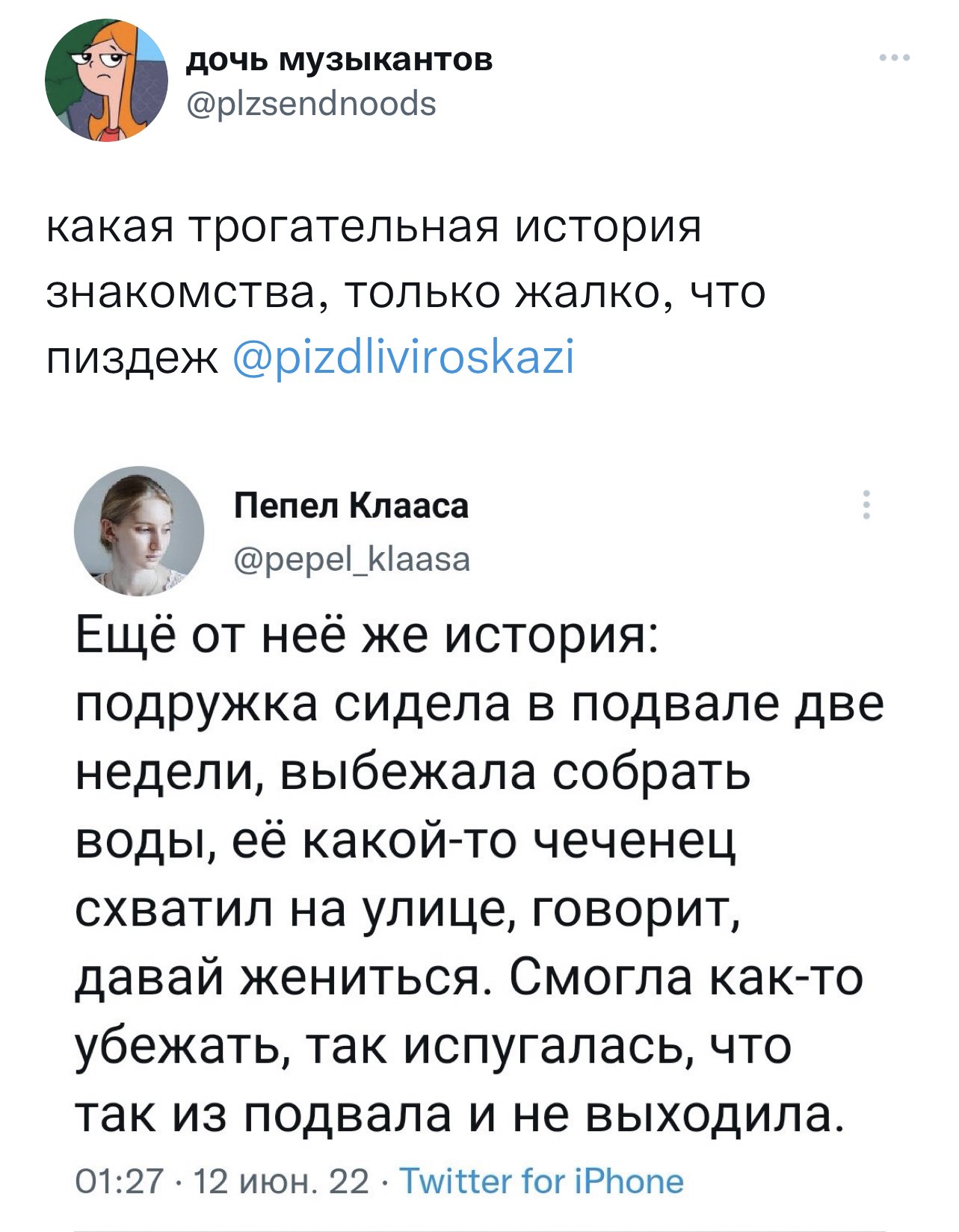Open the 01:27 · 12 июн. 22 timestamp
Image resolution: width=959 pixels, height=1232 pixels.
tap(223, 1182)
